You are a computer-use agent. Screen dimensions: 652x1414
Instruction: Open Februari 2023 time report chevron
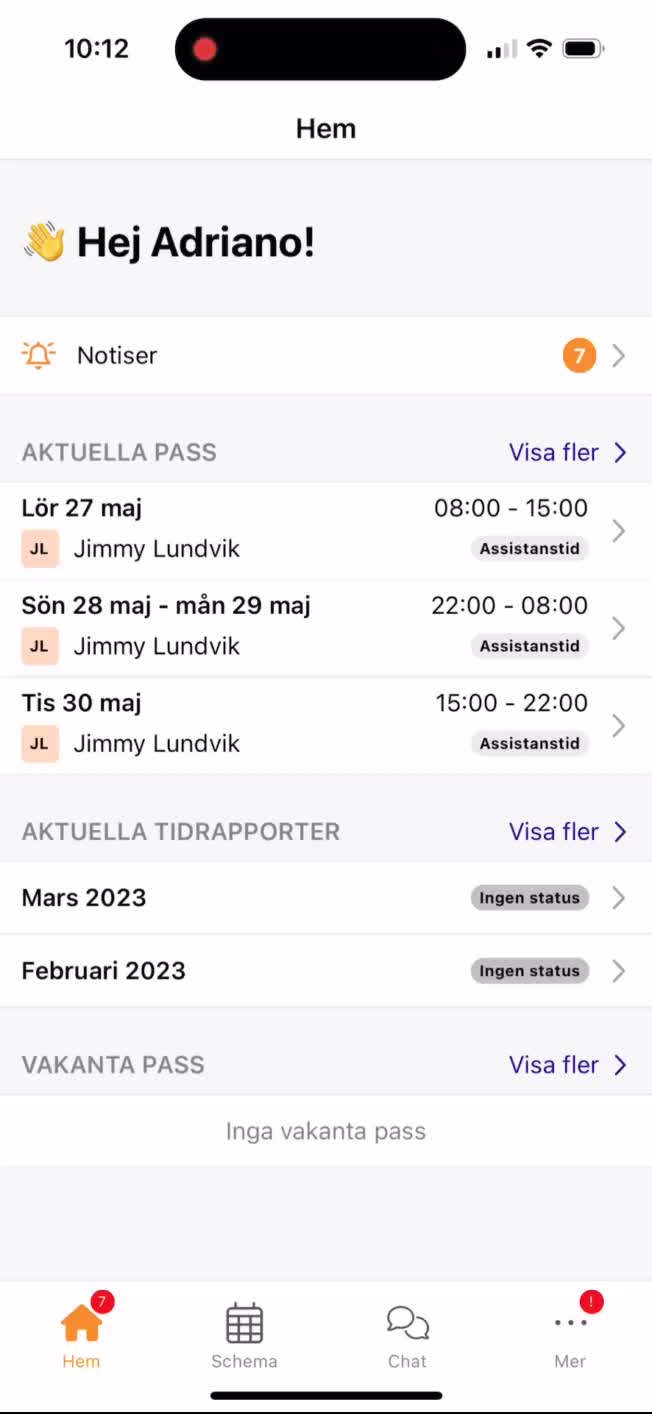[619, 971]
